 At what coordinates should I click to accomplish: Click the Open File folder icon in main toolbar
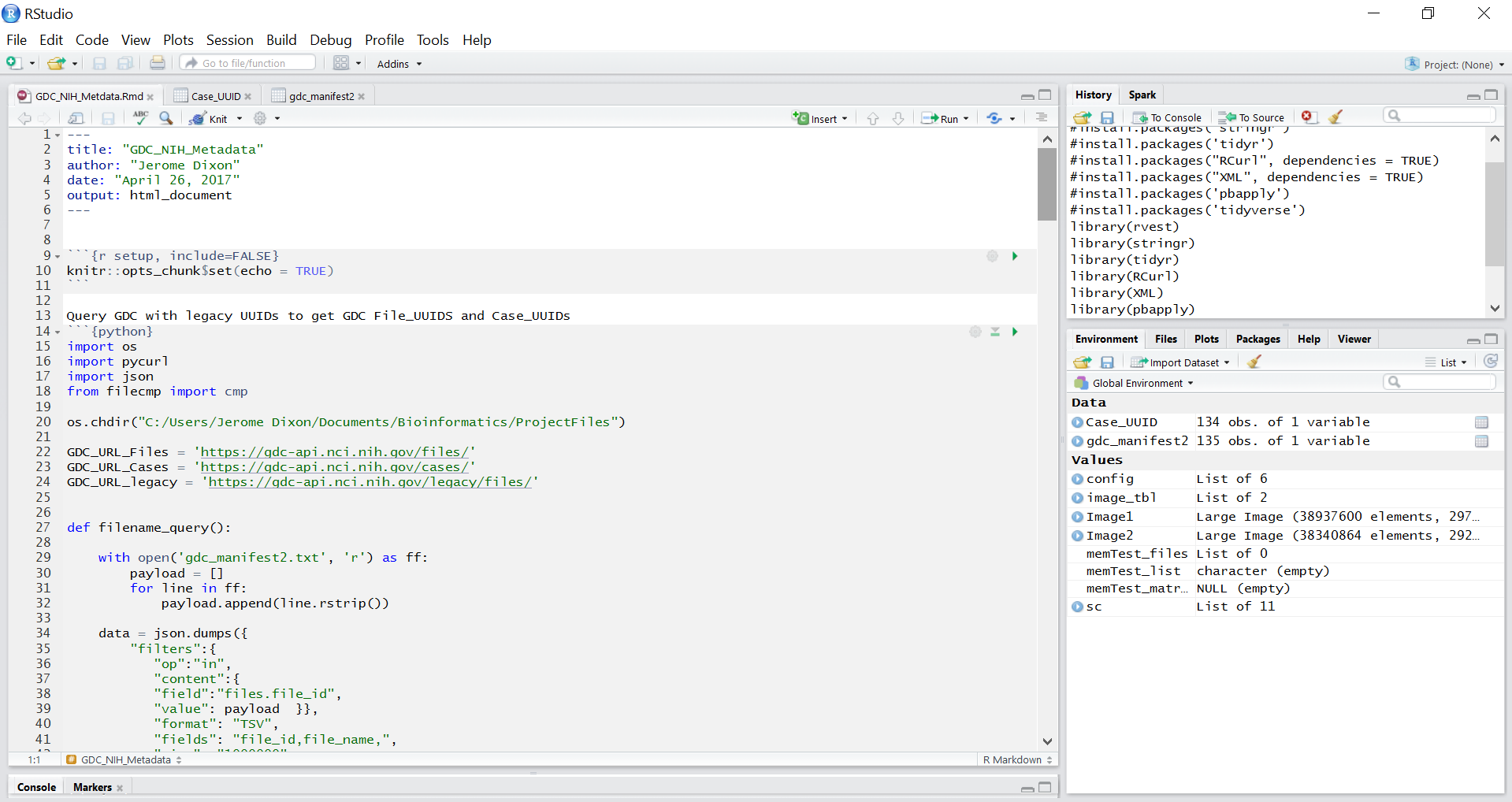(56, 63)
